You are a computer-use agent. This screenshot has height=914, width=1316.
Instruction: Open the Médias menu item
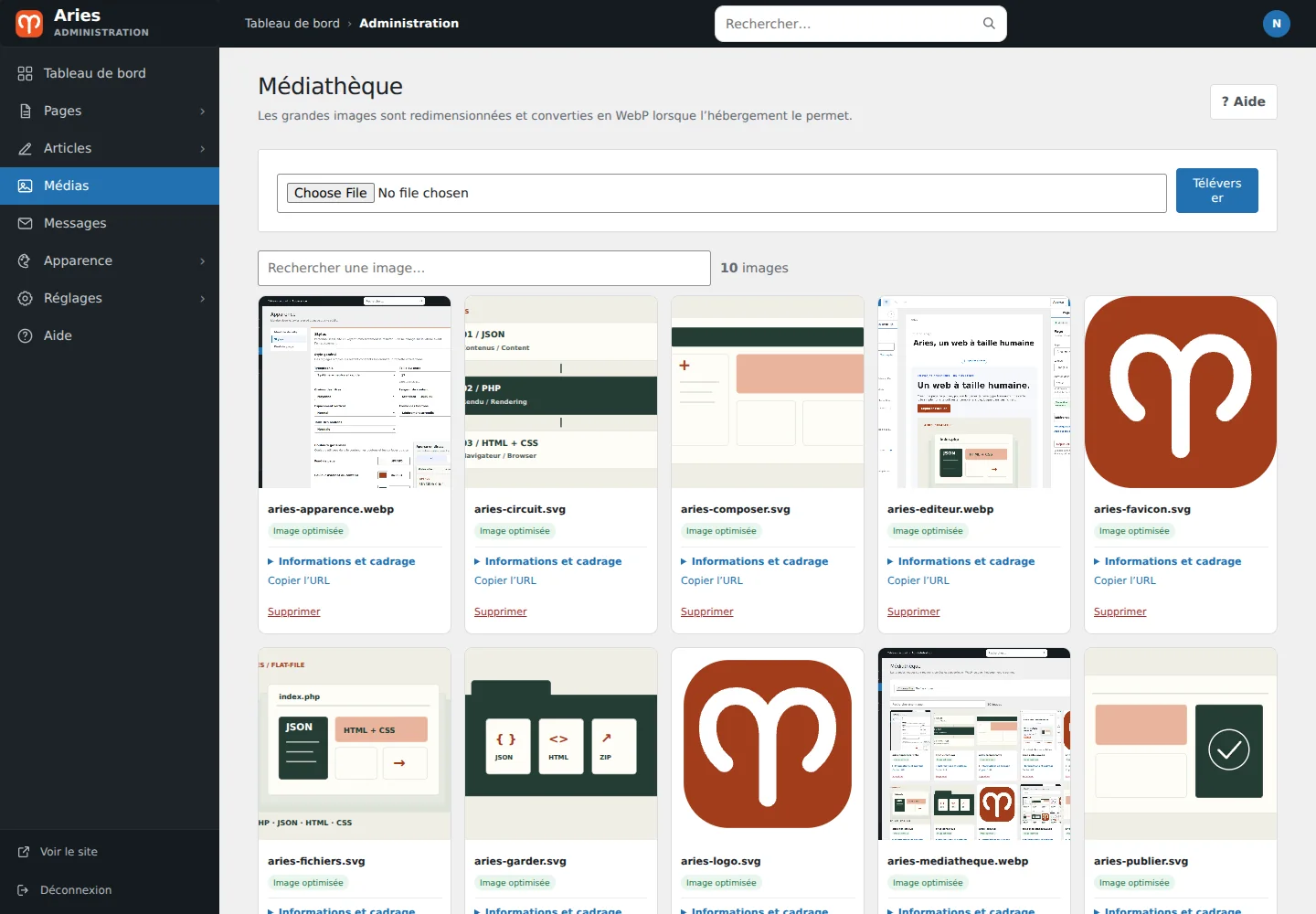pyautogui.click(x=110, y=186)
